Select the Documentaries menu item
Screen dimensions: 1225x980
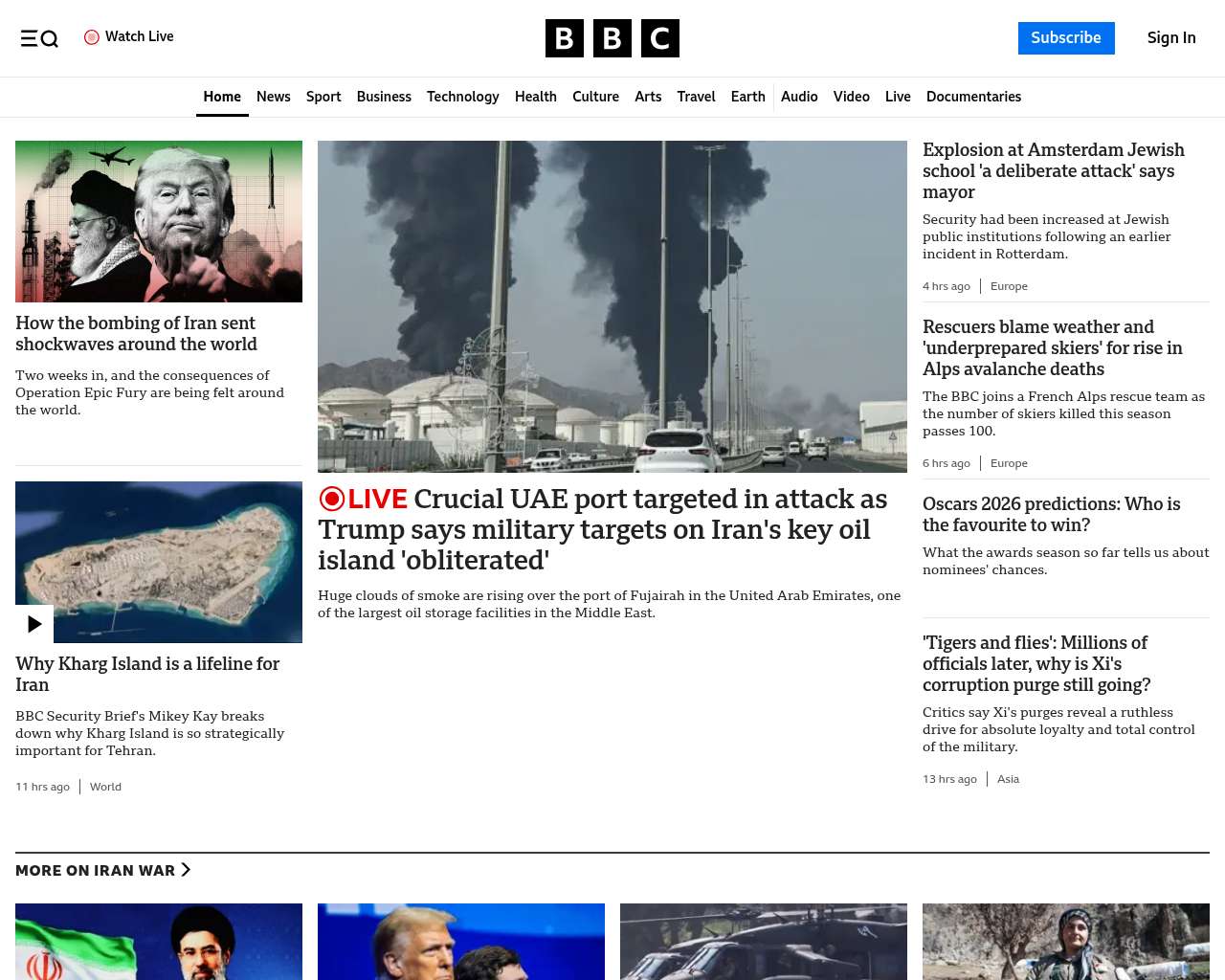click(x=973, y=97)
